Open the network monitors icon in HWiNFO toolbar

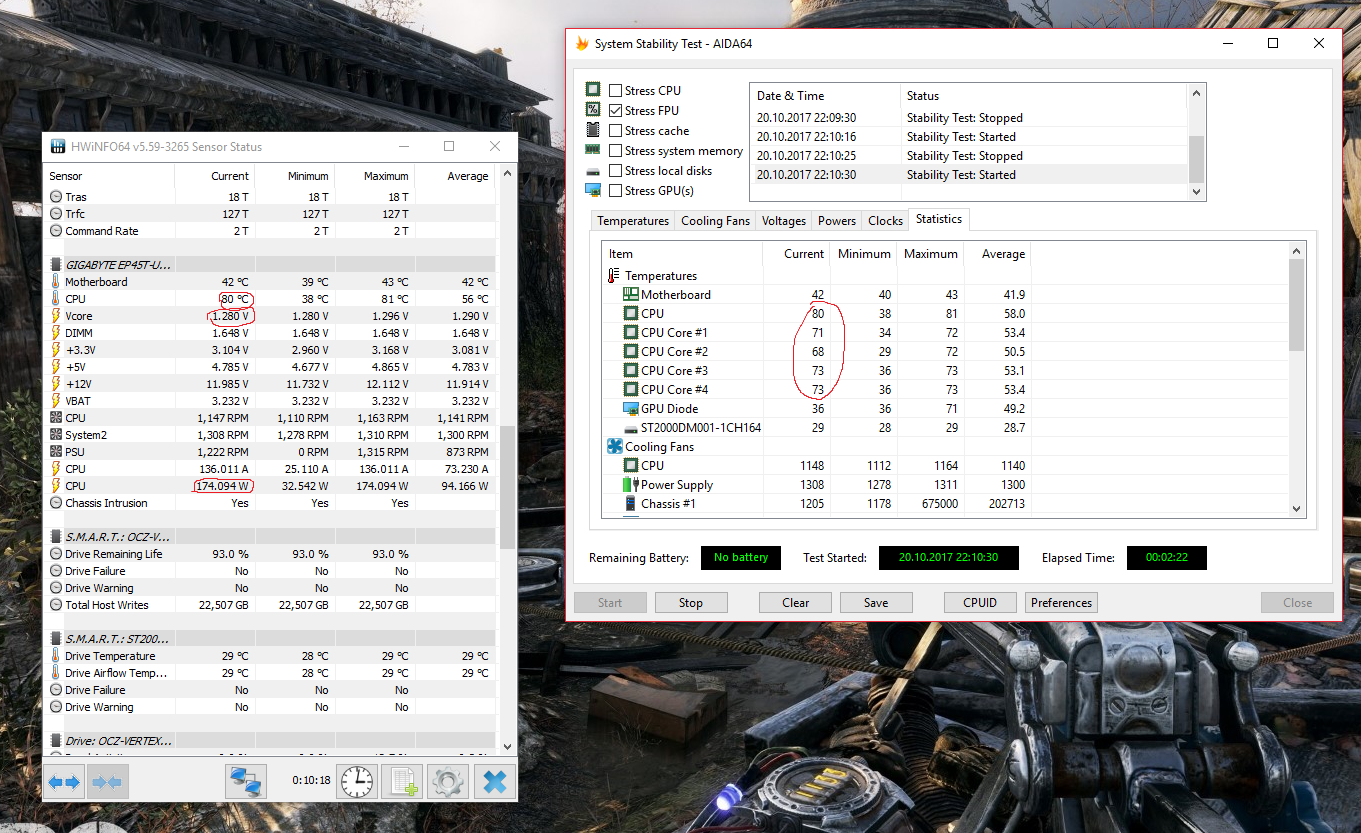(246, 782)
